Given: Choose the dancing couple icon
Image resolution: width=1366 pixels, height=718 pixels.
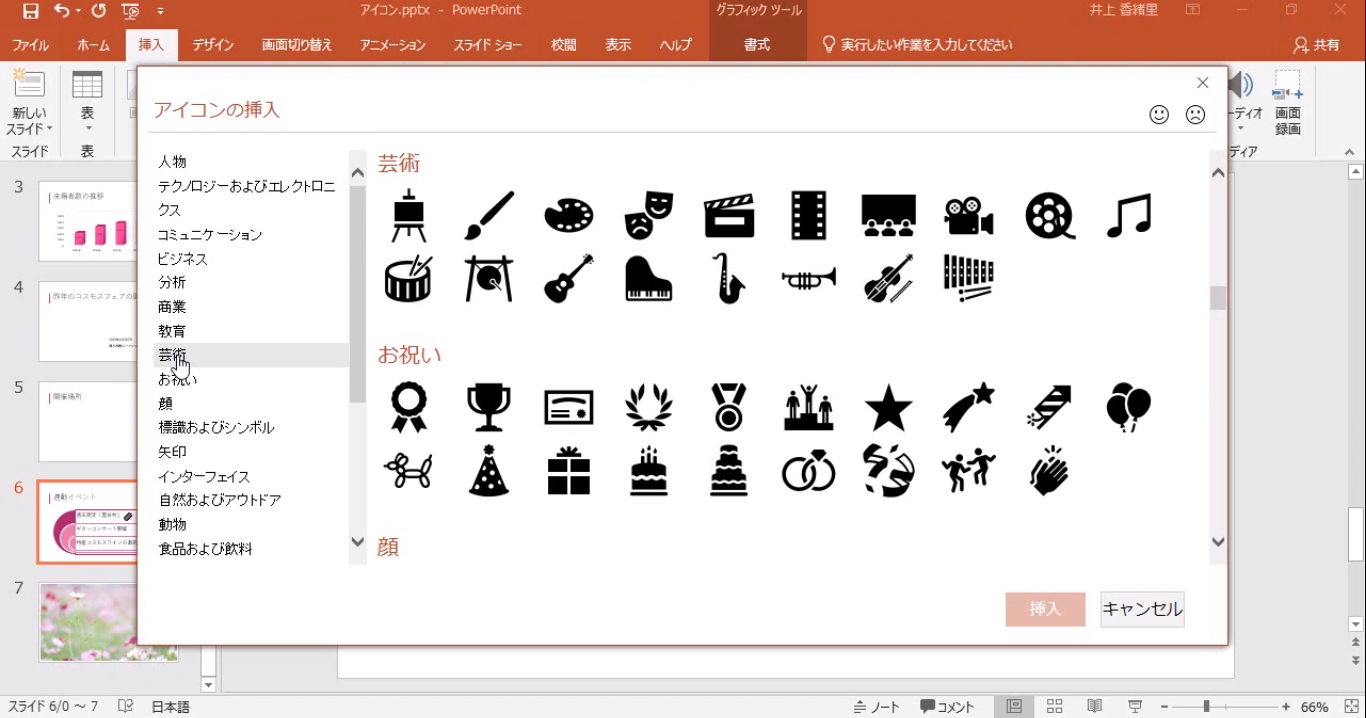Looking at the screenshot, I should 969,471.
